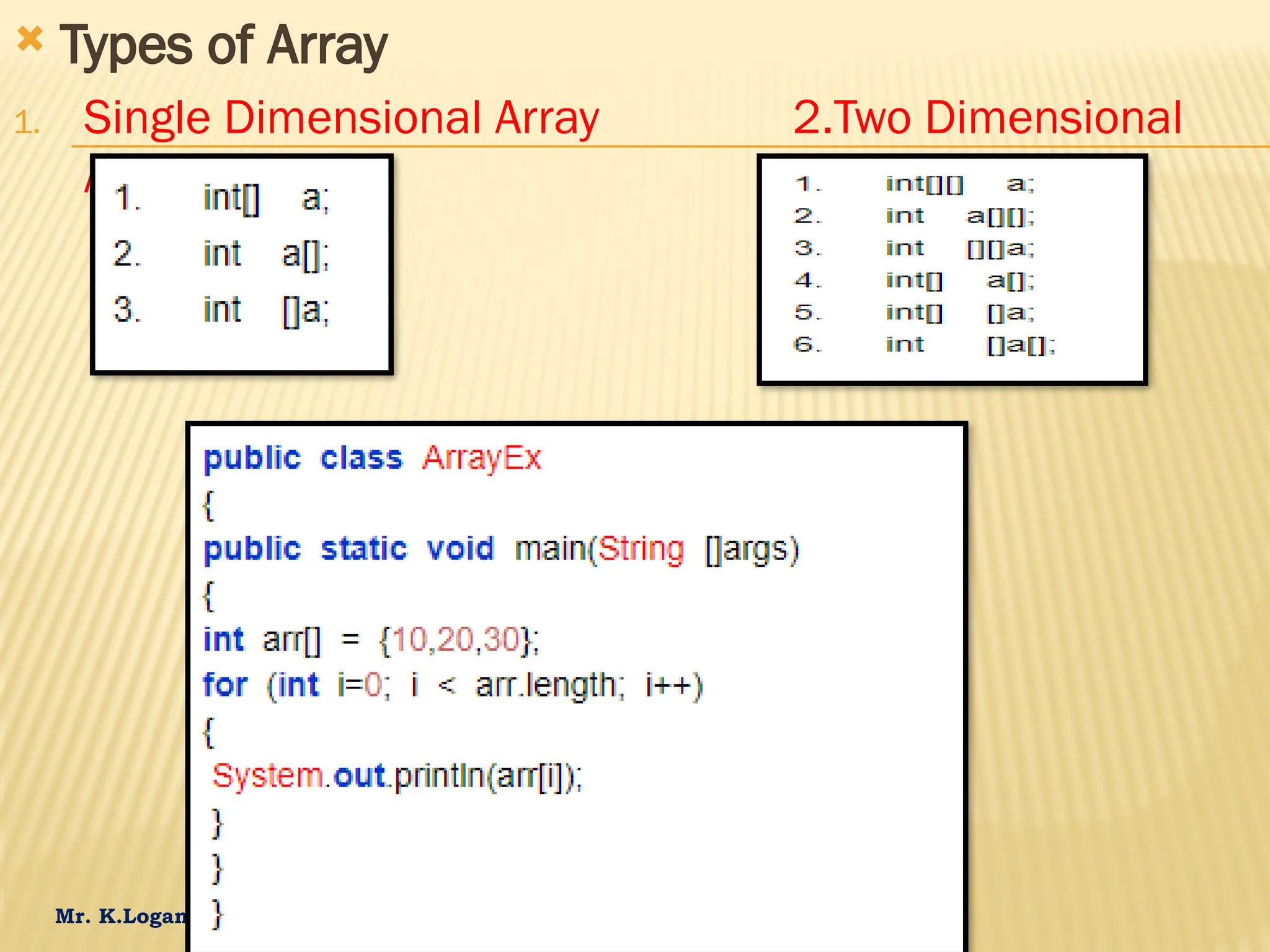The height and width of the screenshot is (952, 1270).
Task: Click 'int []a[];' in two-dimensional box
Action: [x=970, y=345]
